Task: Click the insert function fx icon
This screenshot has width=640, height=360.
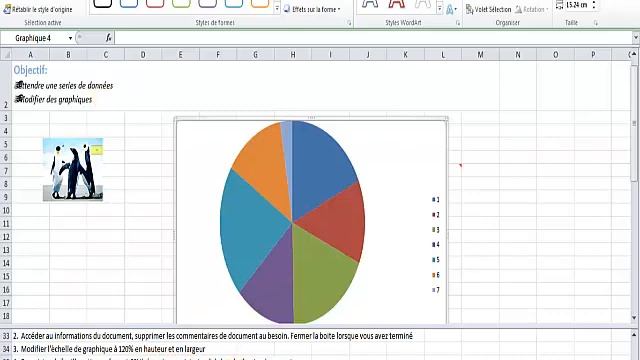Action: [109, 38]
